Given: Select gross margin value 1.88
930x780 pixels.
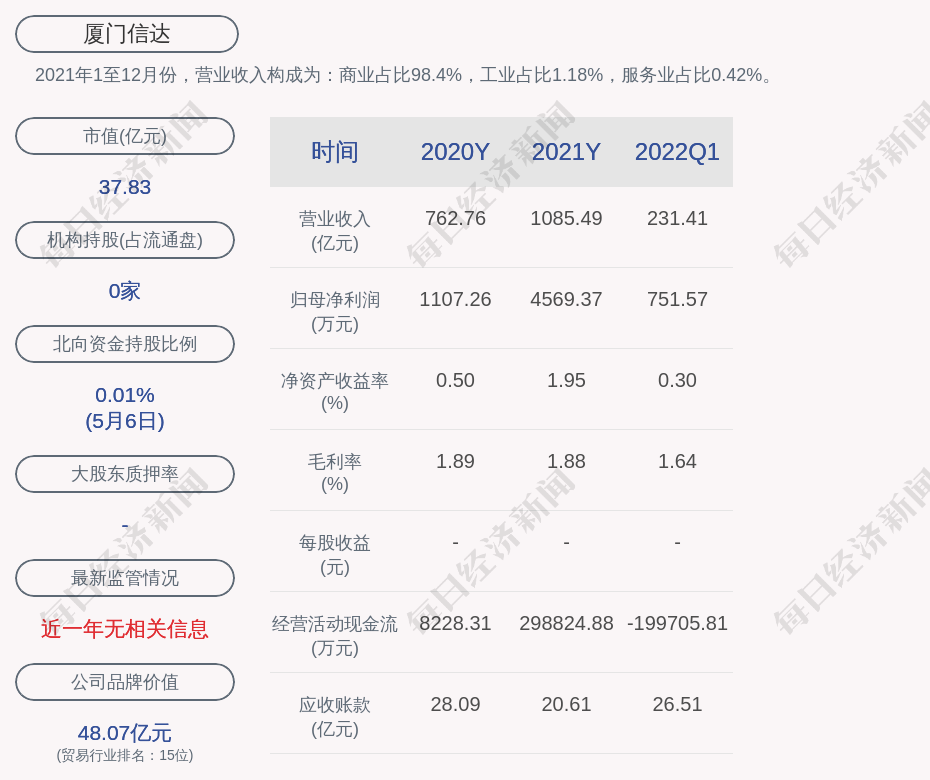Looking at the screenshot, I should point(566,461).
